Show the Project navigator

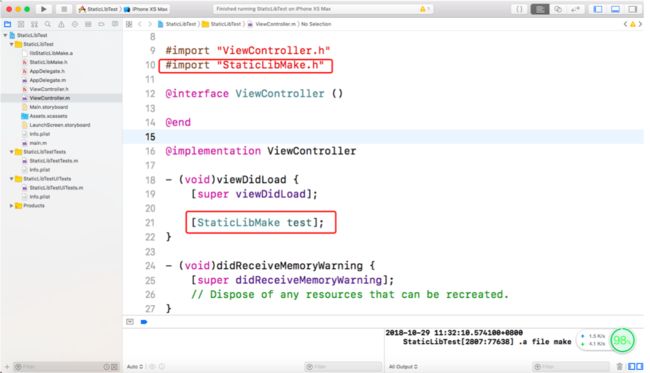tap(7, 24)
